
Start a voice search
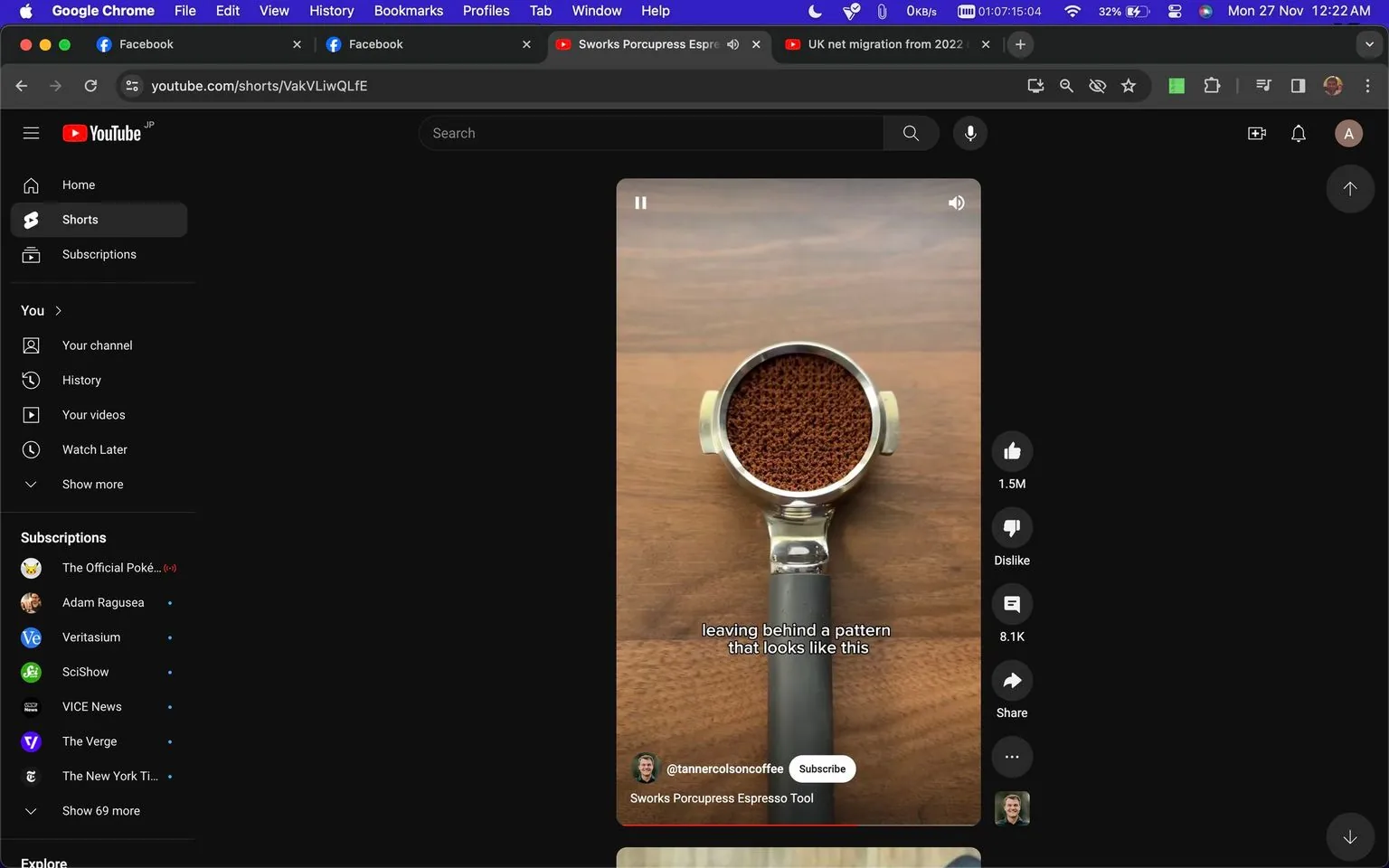969,133
